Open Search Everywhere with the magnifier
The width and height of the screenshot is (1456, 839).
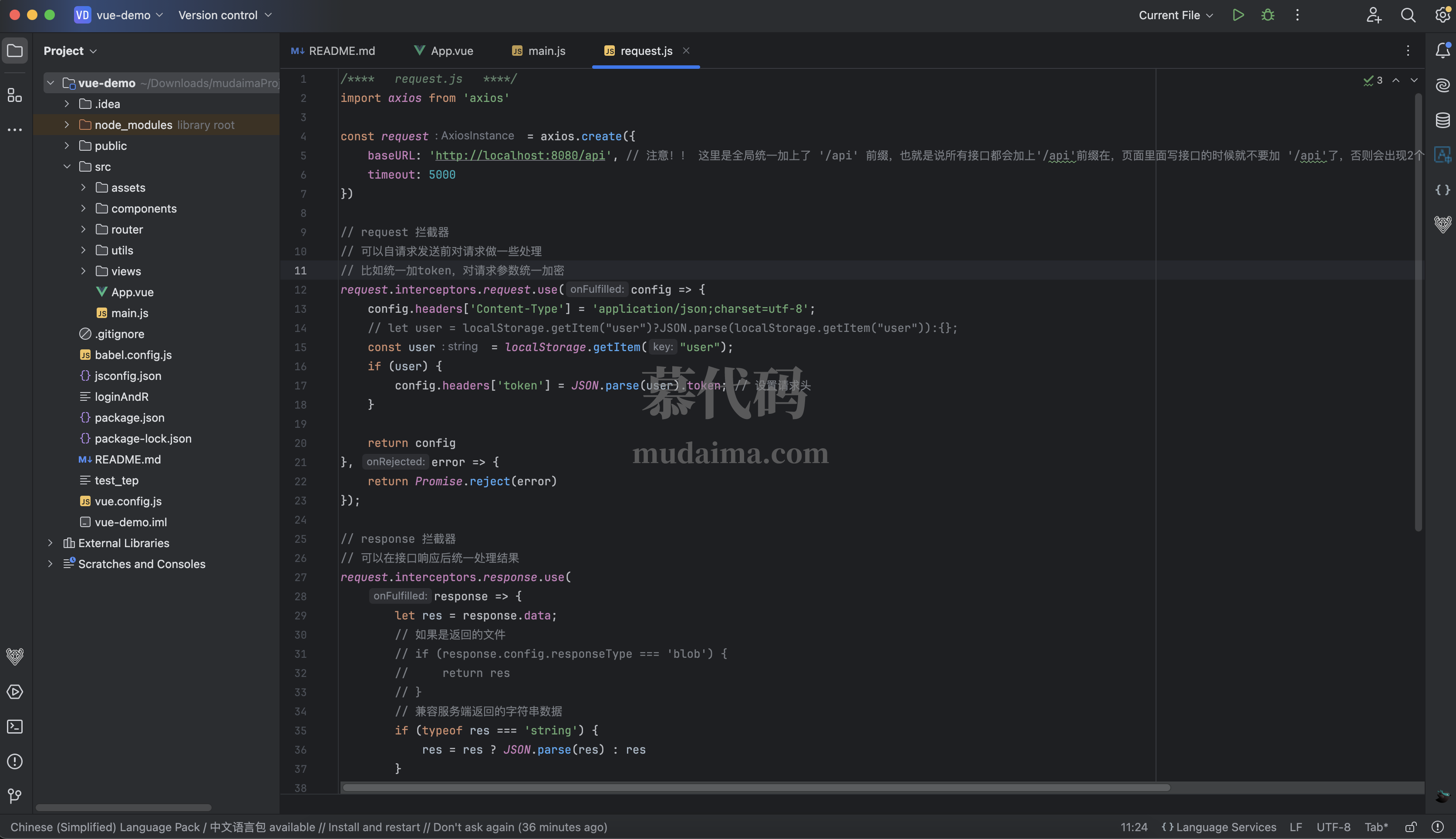[x=1408, y=15]
